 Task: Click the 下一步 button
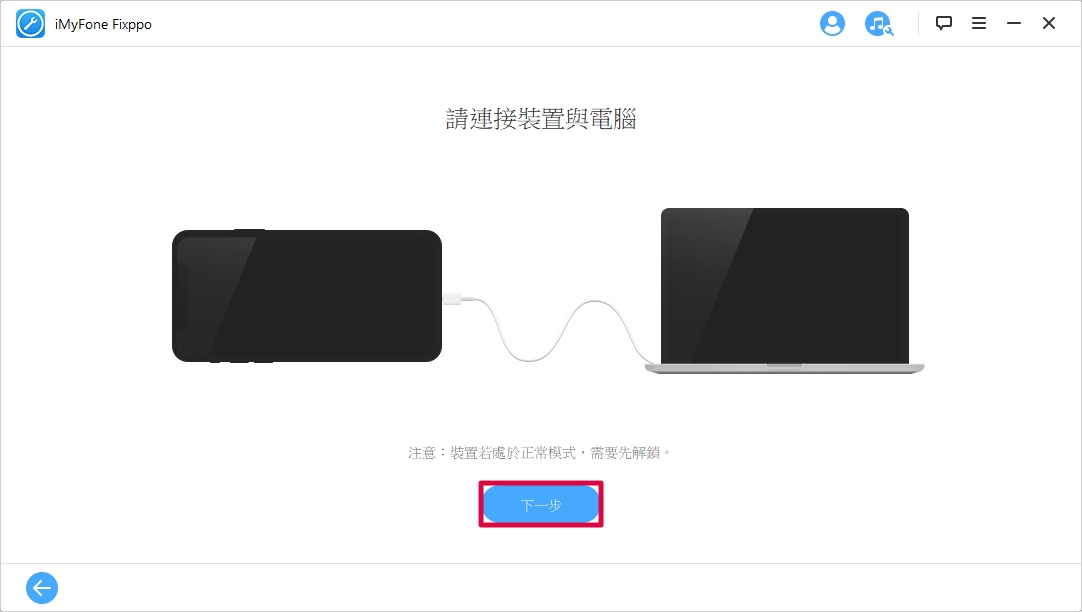coord(541,504)
